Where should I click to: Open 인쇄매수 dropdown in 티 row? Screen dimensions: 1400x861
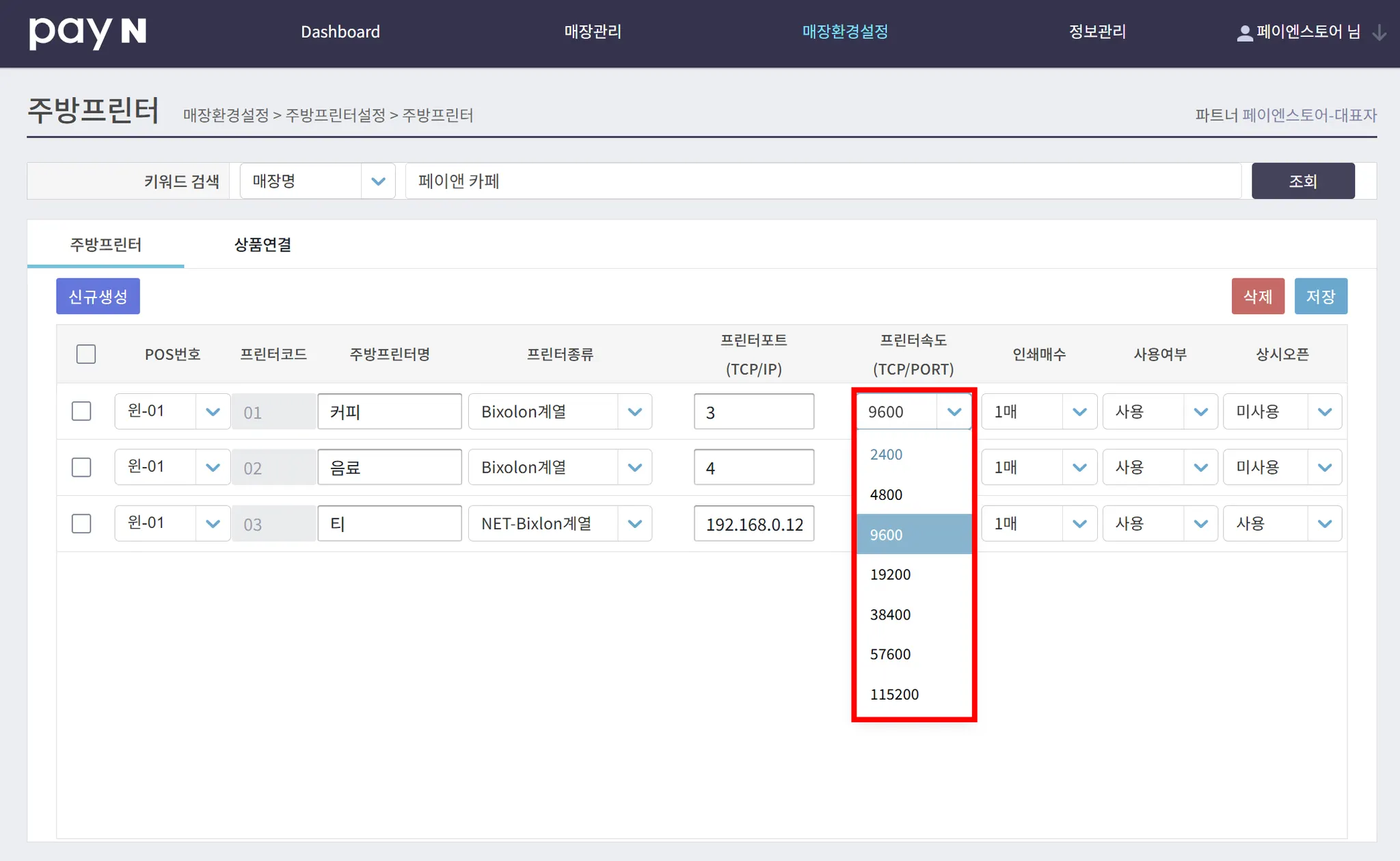[1079, 524]
